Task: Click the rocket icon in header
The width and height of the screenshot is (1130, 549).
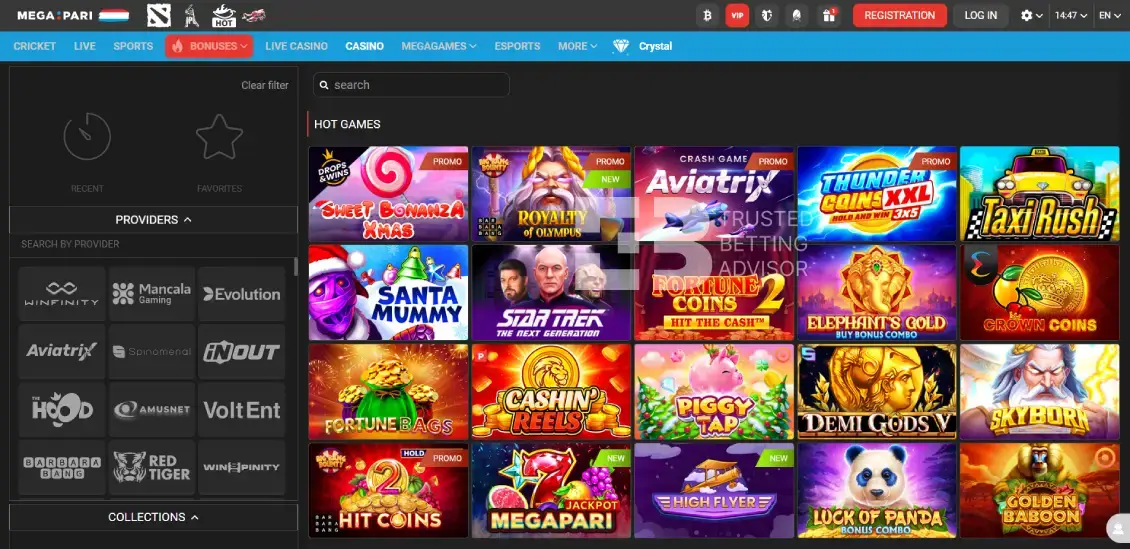Action: pos(798,15)
